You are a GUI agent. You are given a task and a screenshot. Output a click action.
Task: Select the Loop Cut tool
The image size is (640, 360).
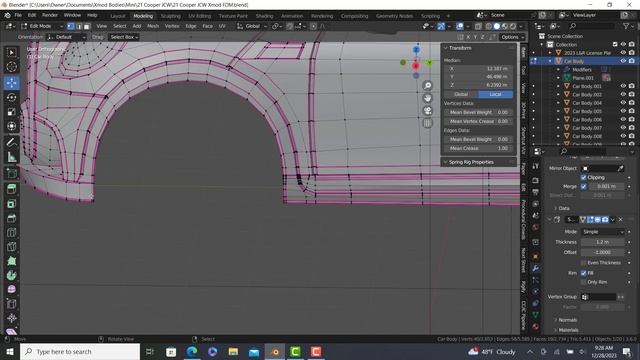(11, 232)
